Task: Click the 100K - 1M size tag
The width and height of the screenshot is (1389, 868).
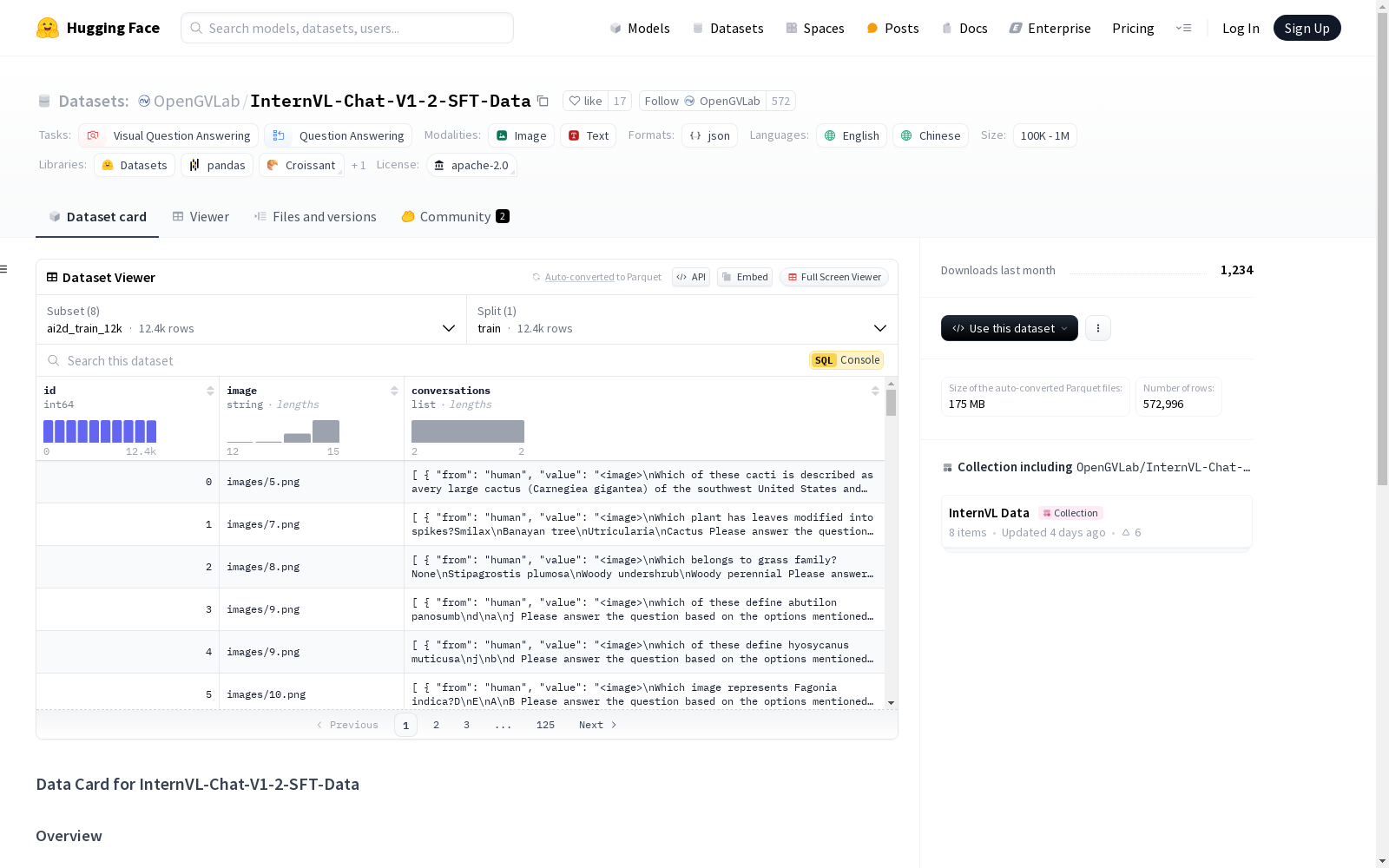Action: [1045, 135]
